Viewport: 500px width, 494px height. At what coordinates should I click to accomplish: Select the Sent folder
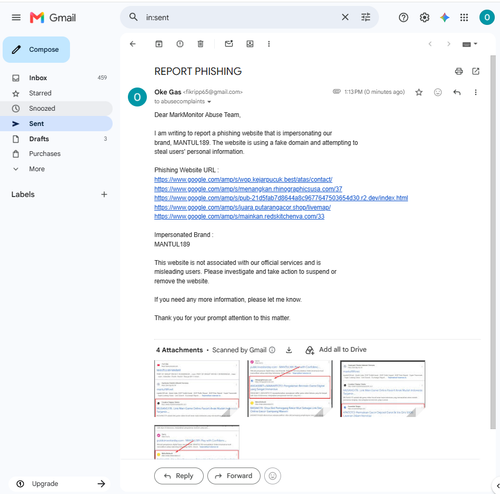[56, 124]
